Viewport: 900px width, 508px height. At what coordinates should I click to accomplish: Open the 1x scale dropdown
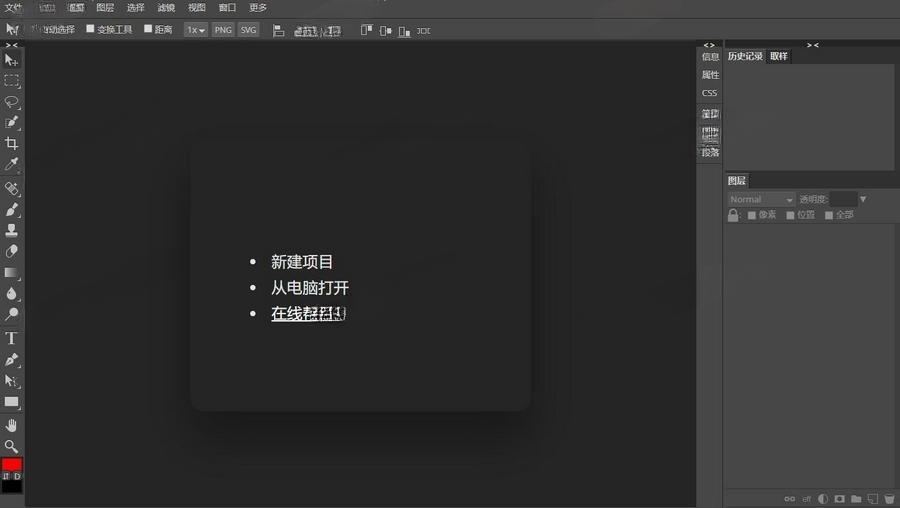(196, 30)
